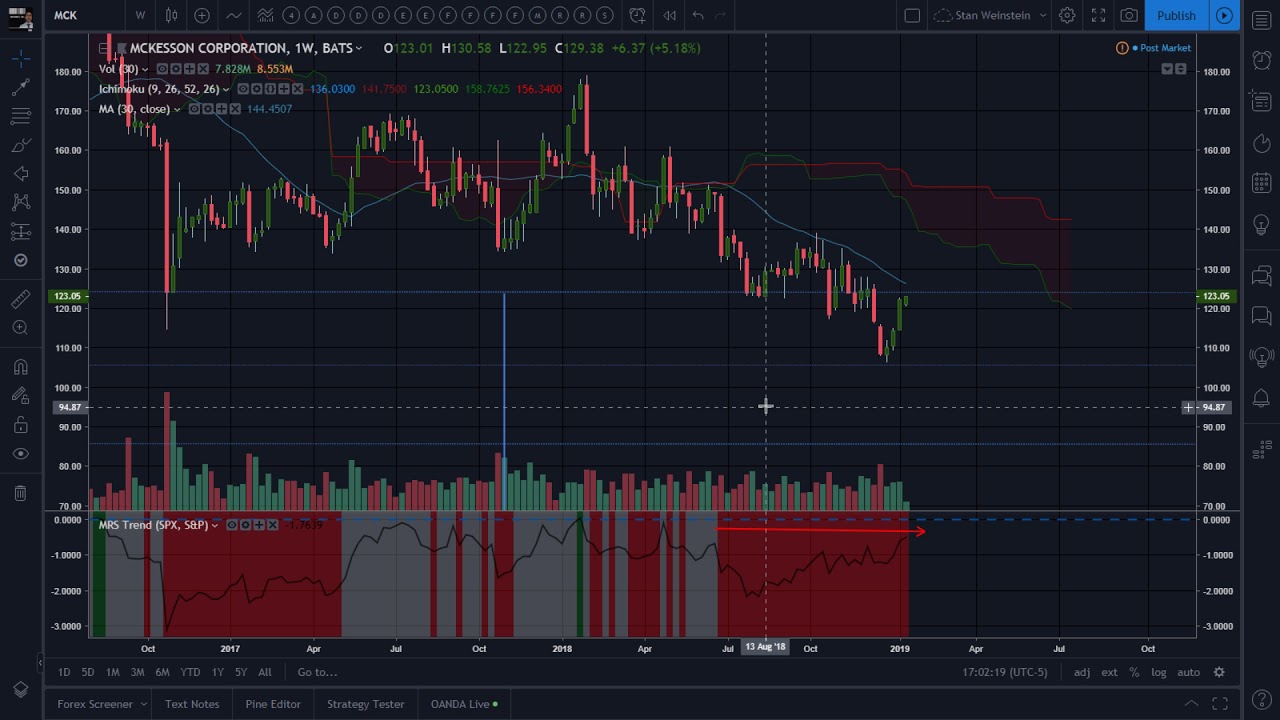Open the indicator templates menu
This screenshot has height=720, width=1280.
pyautogui.click(x=265, y=15)
